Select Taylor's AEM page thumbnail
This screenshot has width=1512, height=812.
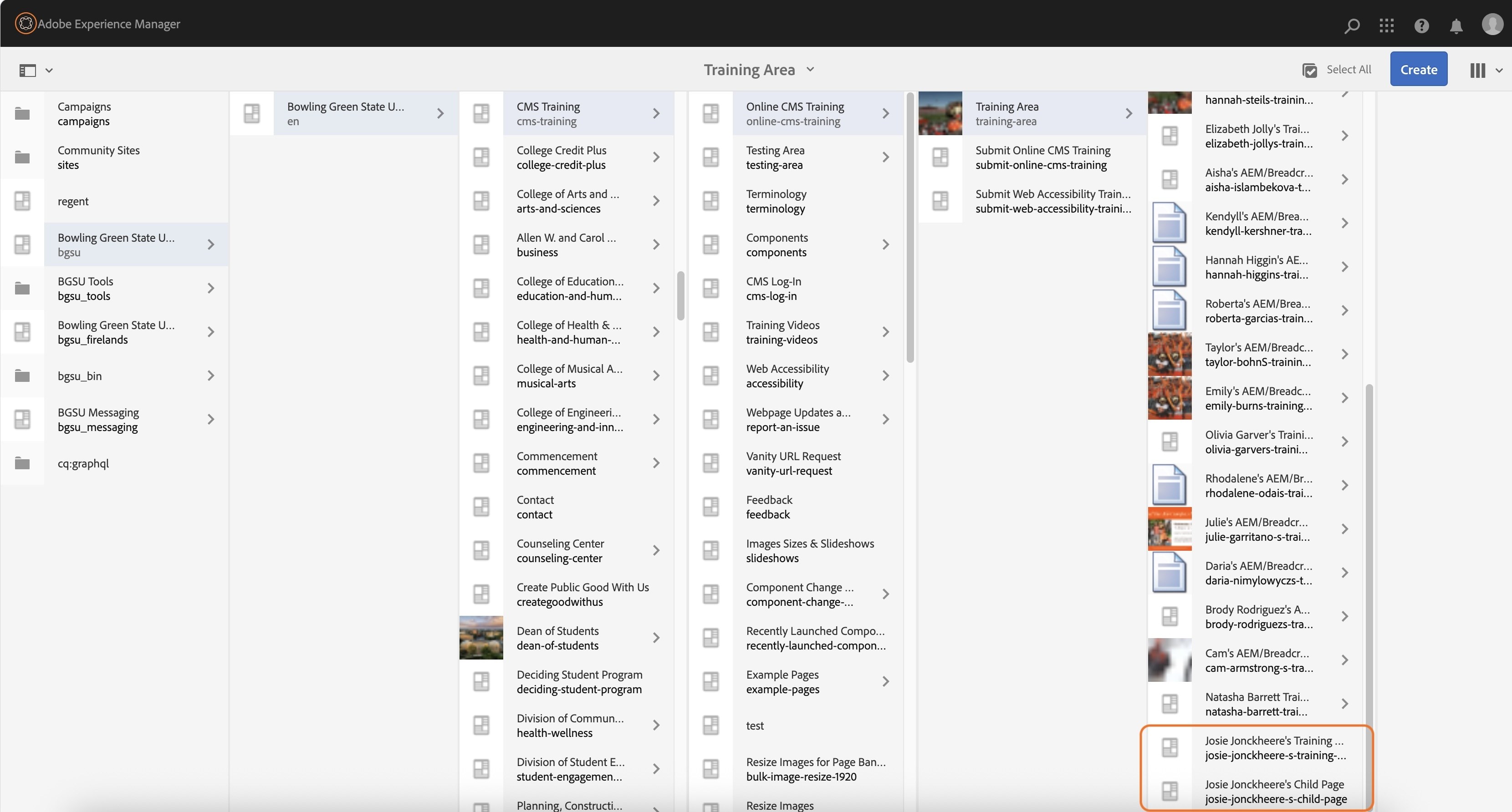(x=1170, y=354)
